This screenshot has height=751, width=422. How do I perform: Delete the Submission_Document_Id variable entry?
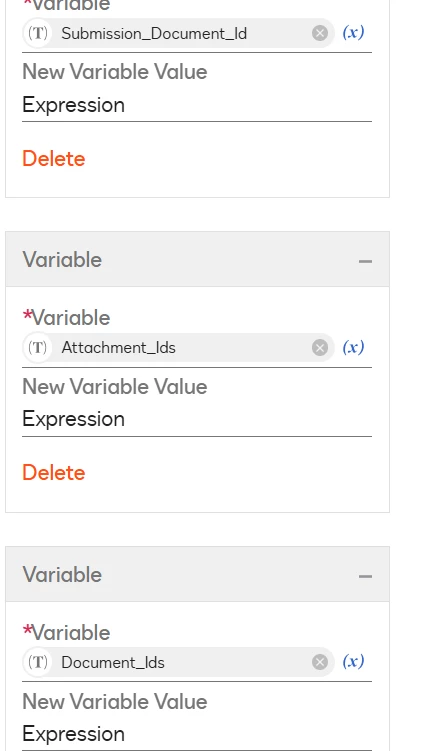pyautogui.click(x=54, y=159)
